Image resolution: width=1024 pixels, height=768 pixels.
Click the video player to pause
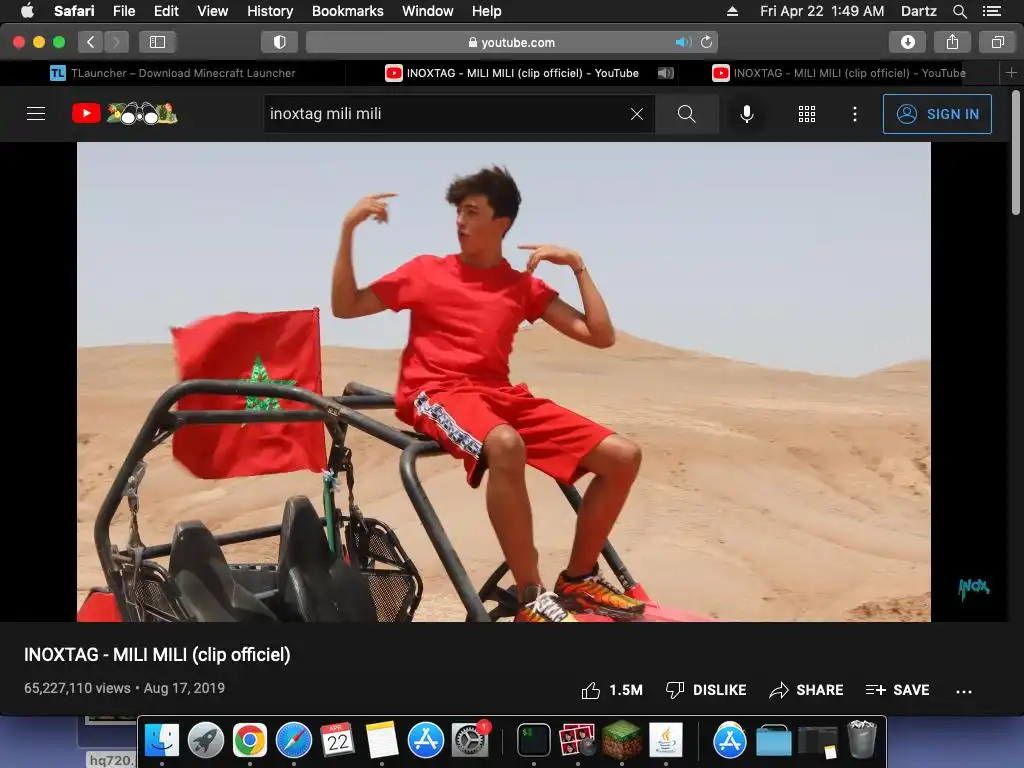tap(504, 381)
